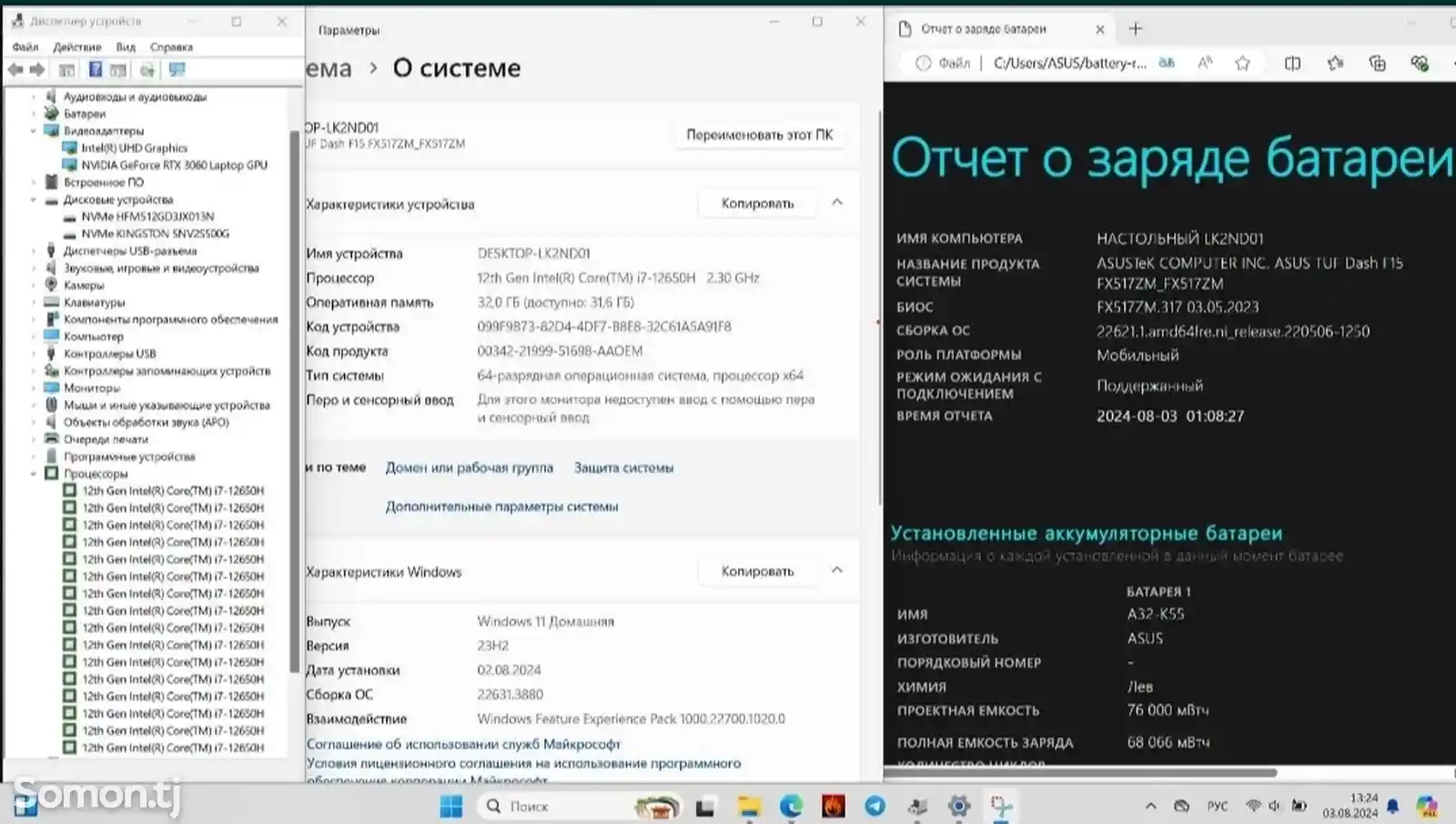
Task: Select Intel(R) UHD Graphics device
Action: [x=134, y=148]
